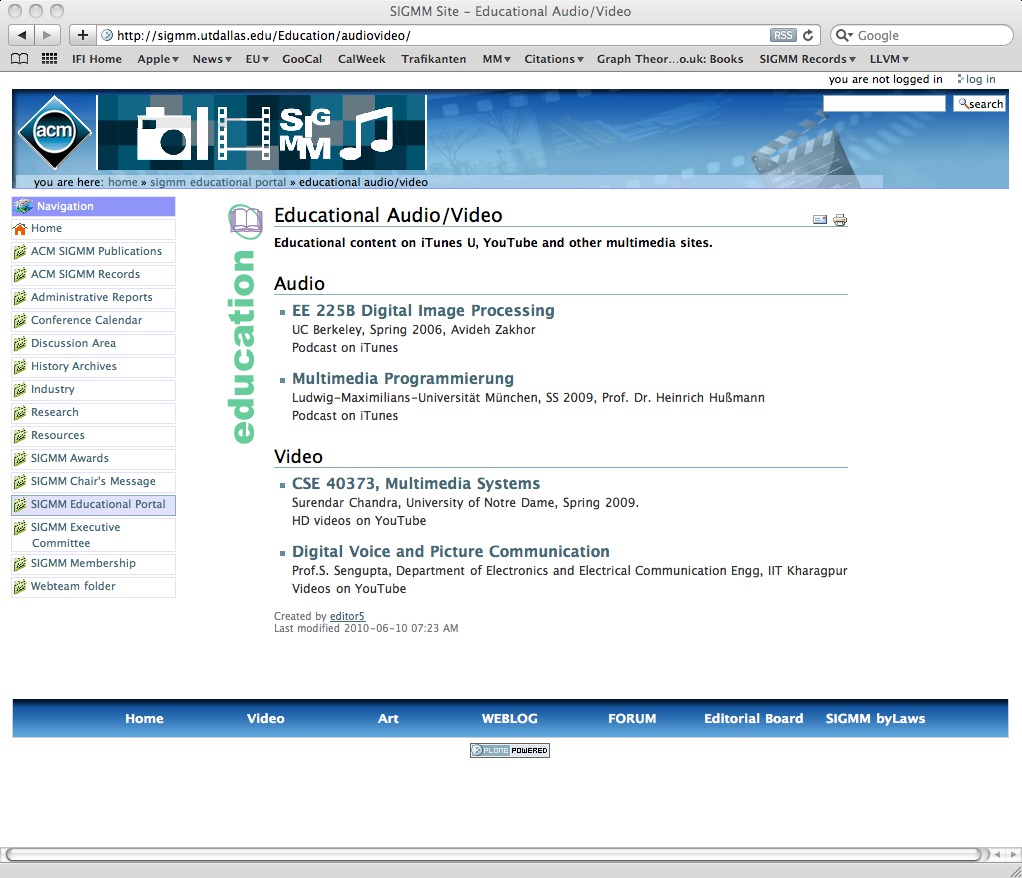
Task: Click the send-to-email envelope icon
Action: tap(820, 220)
